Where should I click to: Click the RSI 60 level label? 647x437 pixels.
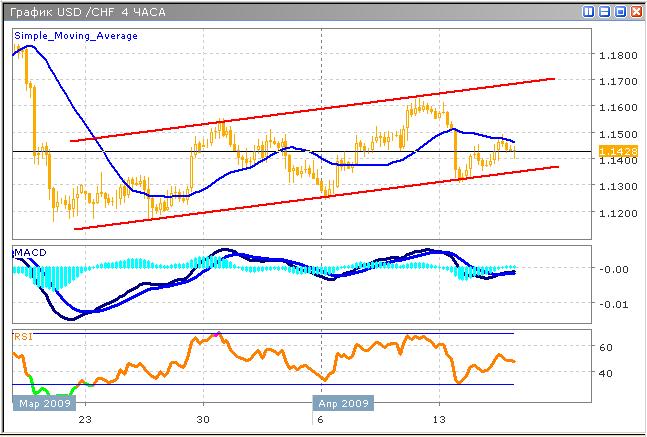point(605,347)
